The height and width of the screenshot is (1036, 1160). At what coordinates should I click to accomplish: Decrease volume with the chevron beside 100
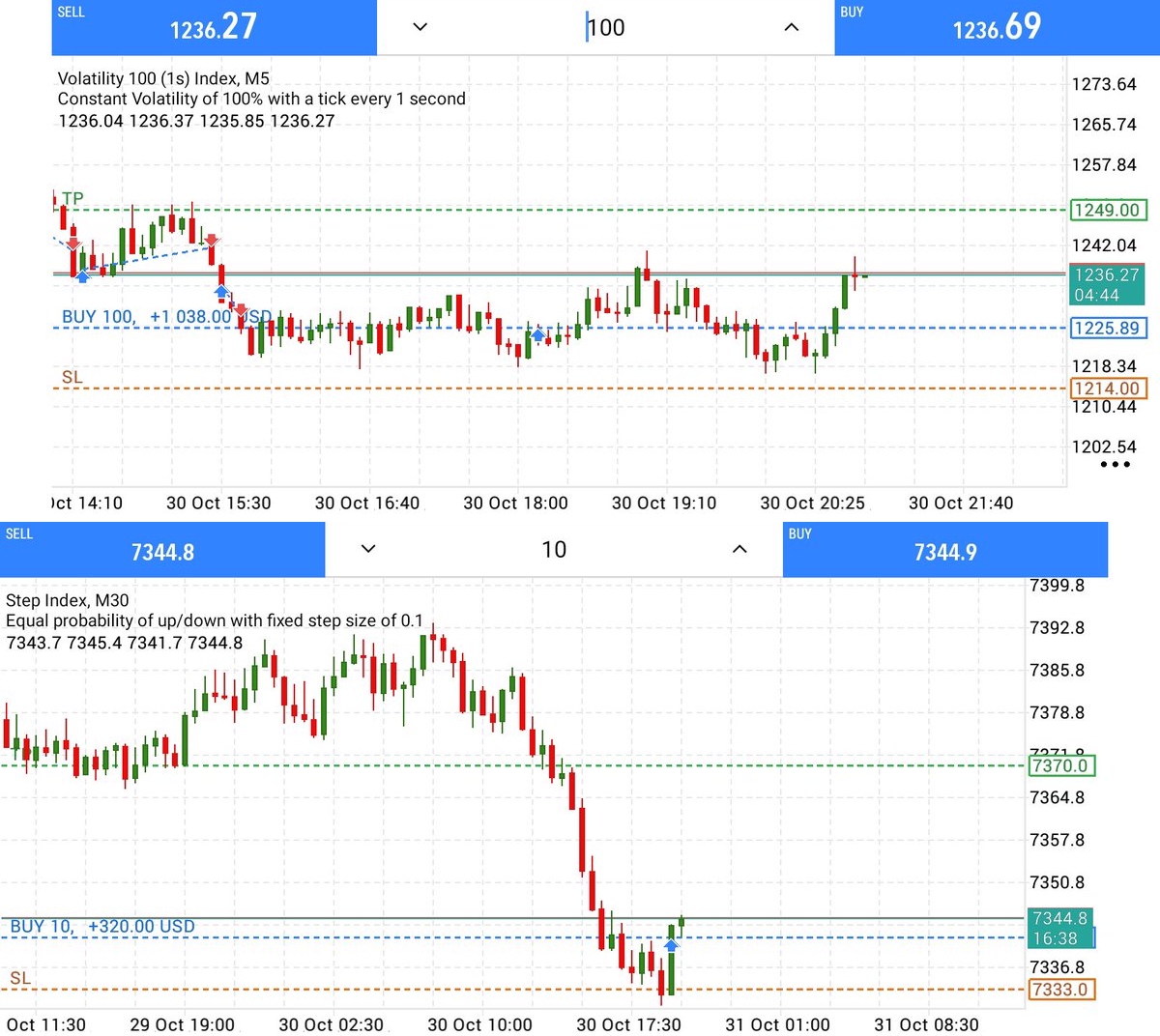coord(420,27)
